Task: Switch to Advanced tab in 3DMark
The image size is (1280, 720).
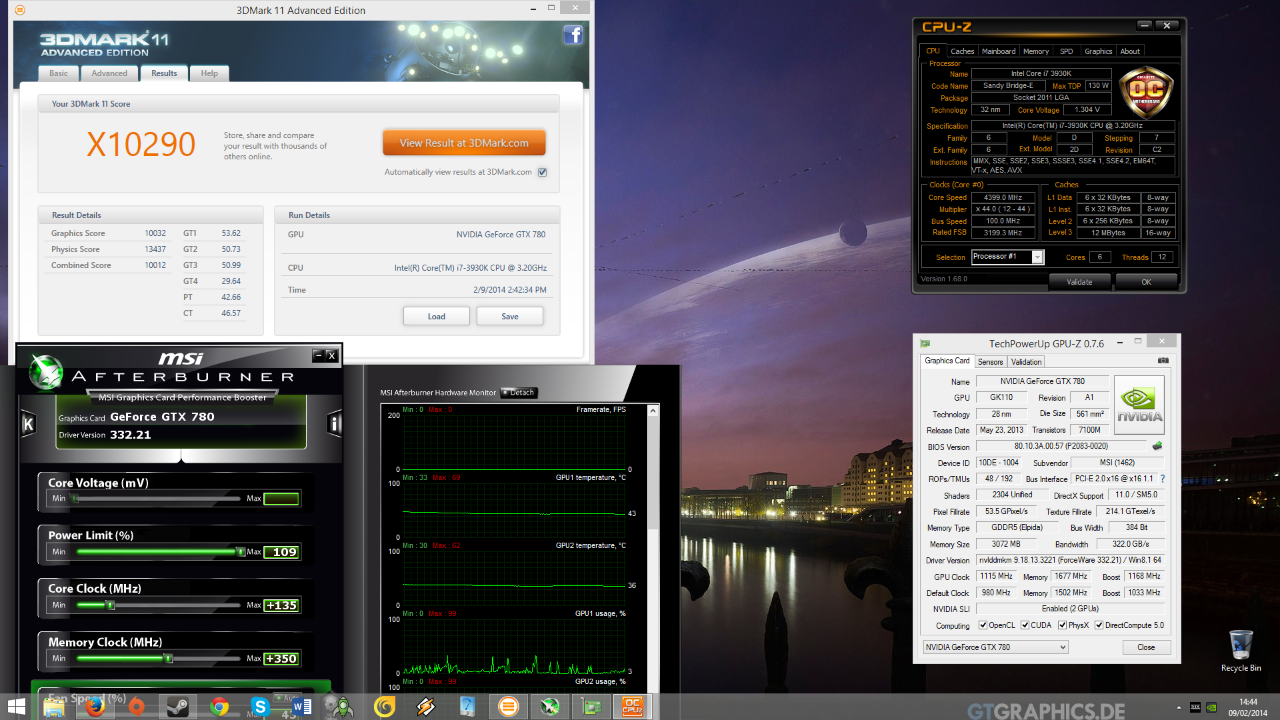Action: point(109,73)
